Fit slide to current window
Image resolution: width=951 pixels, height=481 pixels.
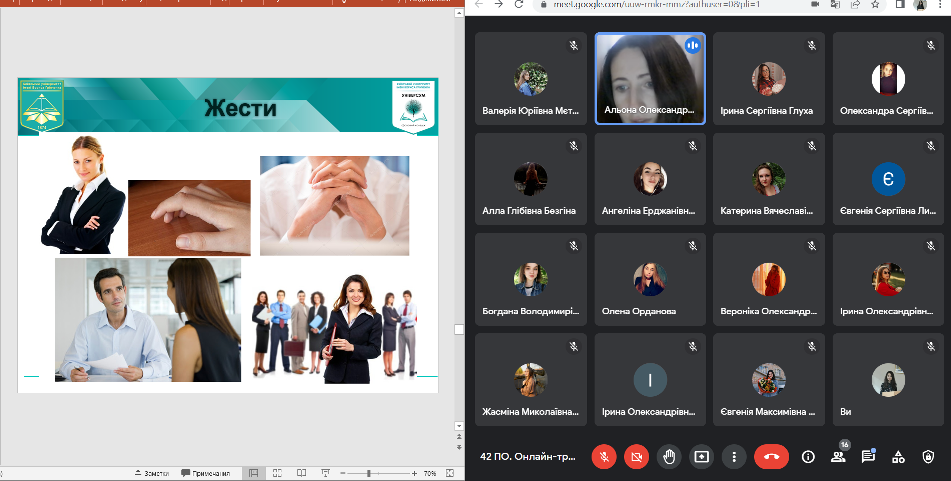tap(450, 473)
